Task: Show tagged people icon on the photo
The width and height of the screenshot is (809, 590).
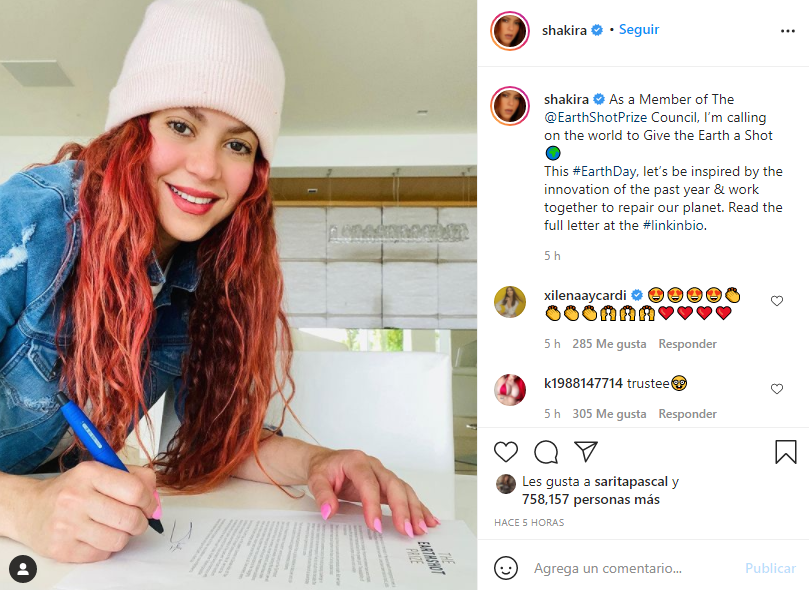Action: (x=23, y=569)
